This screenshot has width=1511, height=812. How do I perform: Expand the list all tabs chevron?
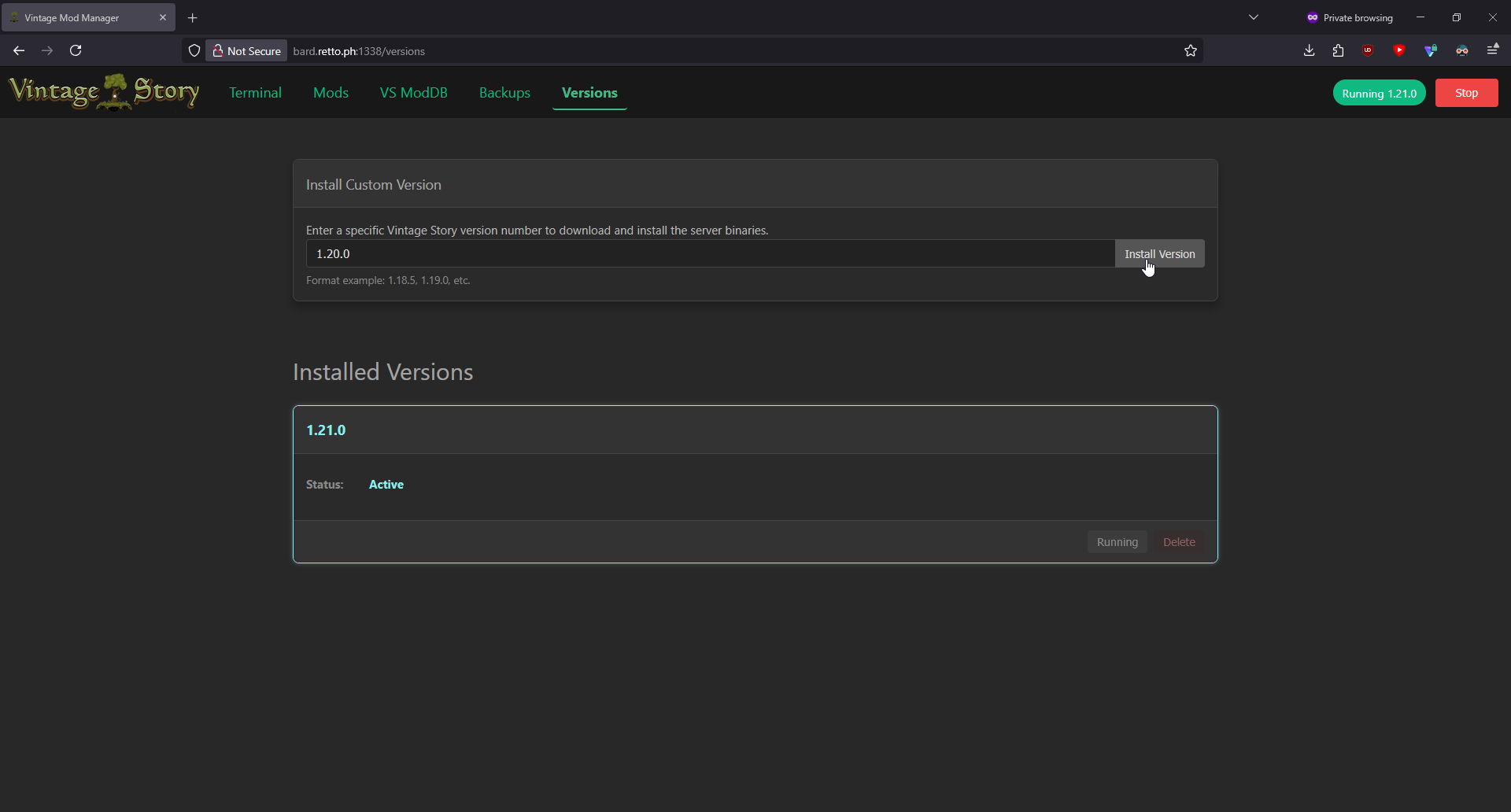pyautogui.click(x=1254, y=17)
